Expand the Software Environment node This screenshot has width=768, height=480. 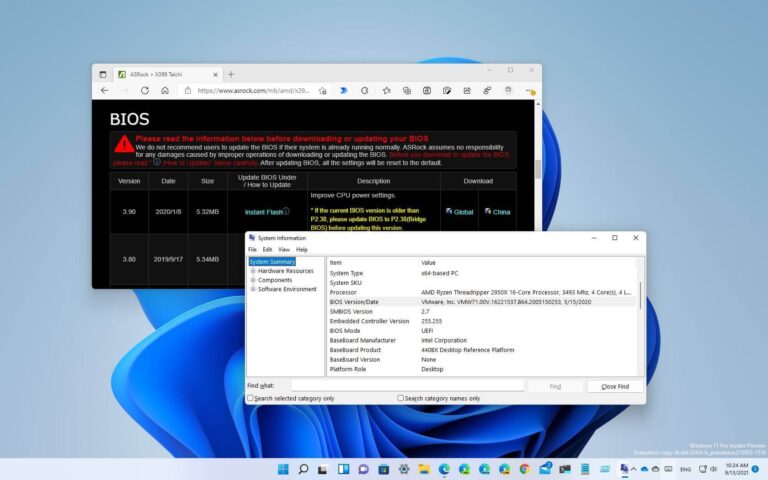[x=253, y=289]
